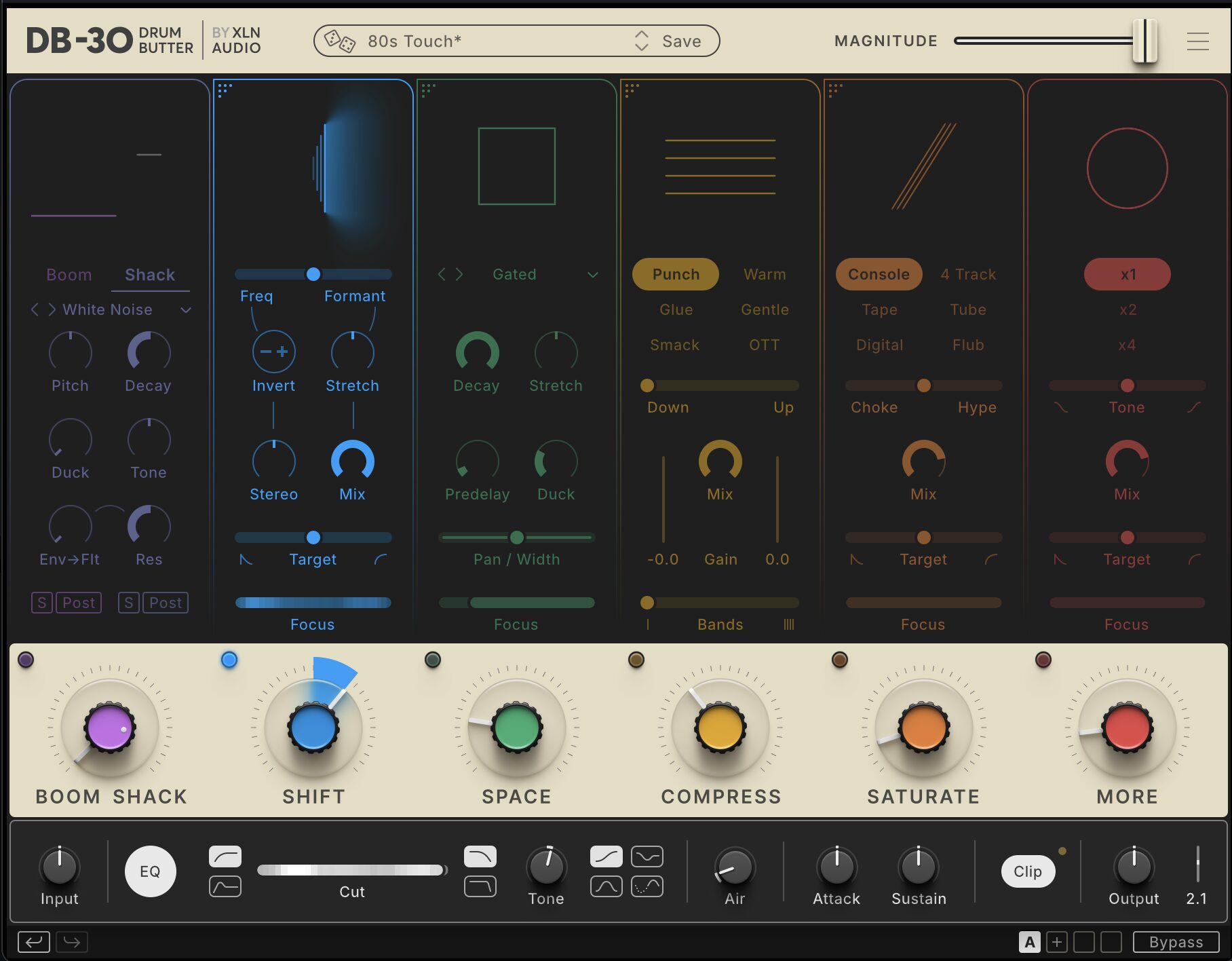The width and height of the screenshot is (1232, 961).
Task: Click the plus icon beside slot A
Action: click(x=1056, y=942)
